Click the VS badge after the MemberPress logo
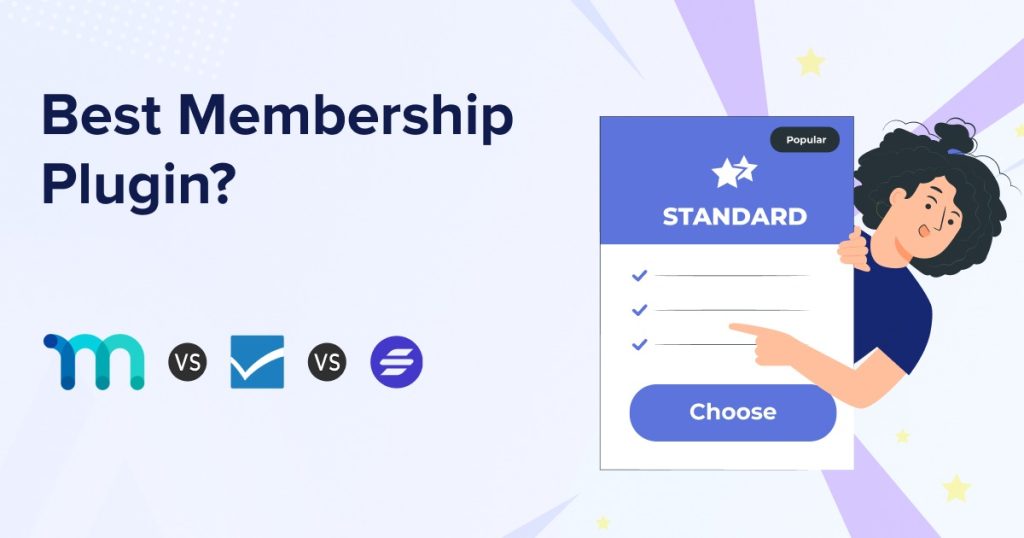 (x=187, y=361)
